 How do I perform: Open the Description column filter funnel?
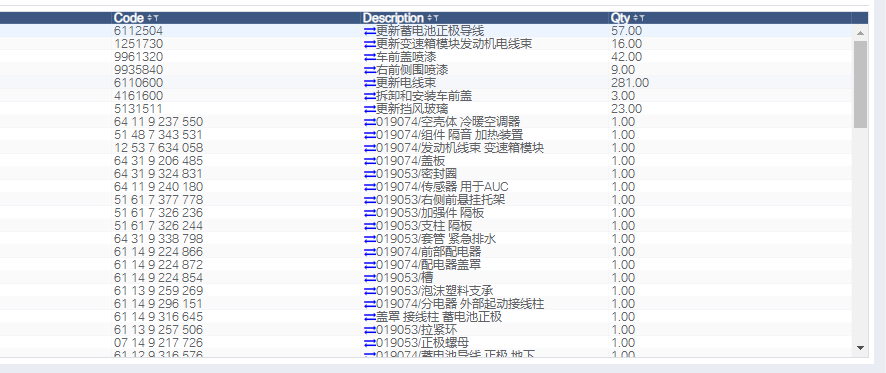[x=435, y=19]
